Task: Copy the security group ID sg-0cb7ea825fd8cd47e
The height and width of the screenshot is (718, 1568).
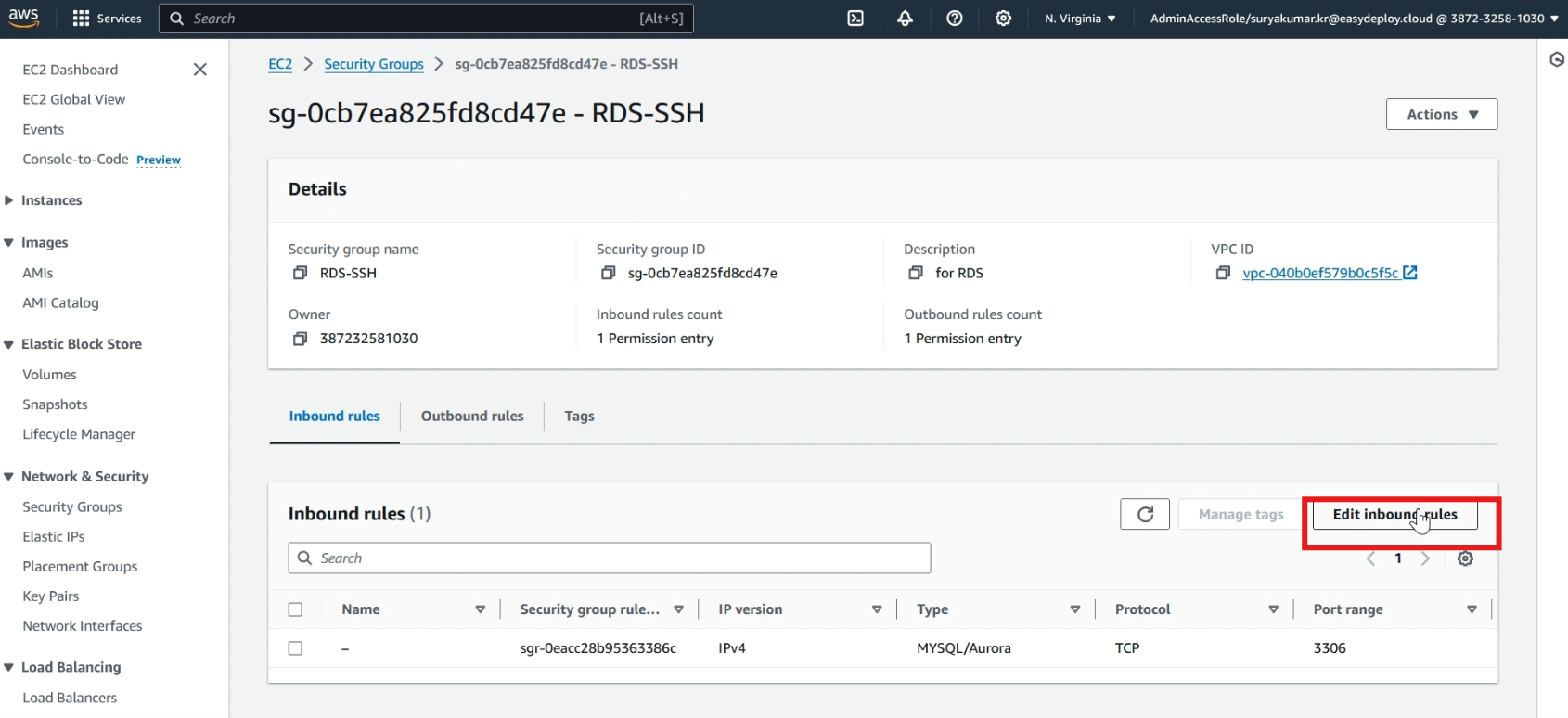Action: [x=609, y=273]
